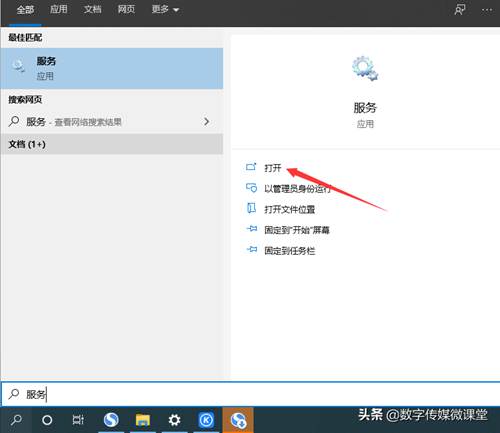The width and height of the screenshot is (500, 433).
Task: Open Task View from the taskbar
Action: pos(78,420)
